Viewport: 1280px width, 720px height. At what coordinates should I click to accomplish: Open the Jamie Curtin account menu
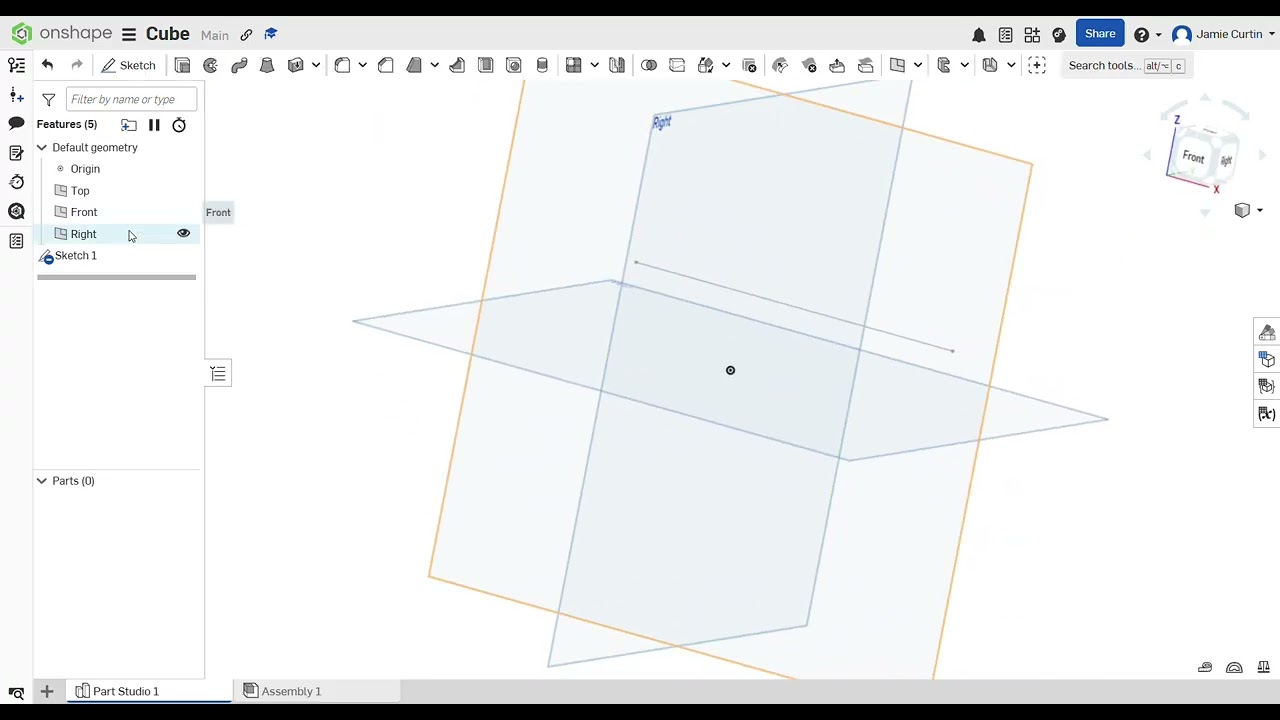(1222, 34)
